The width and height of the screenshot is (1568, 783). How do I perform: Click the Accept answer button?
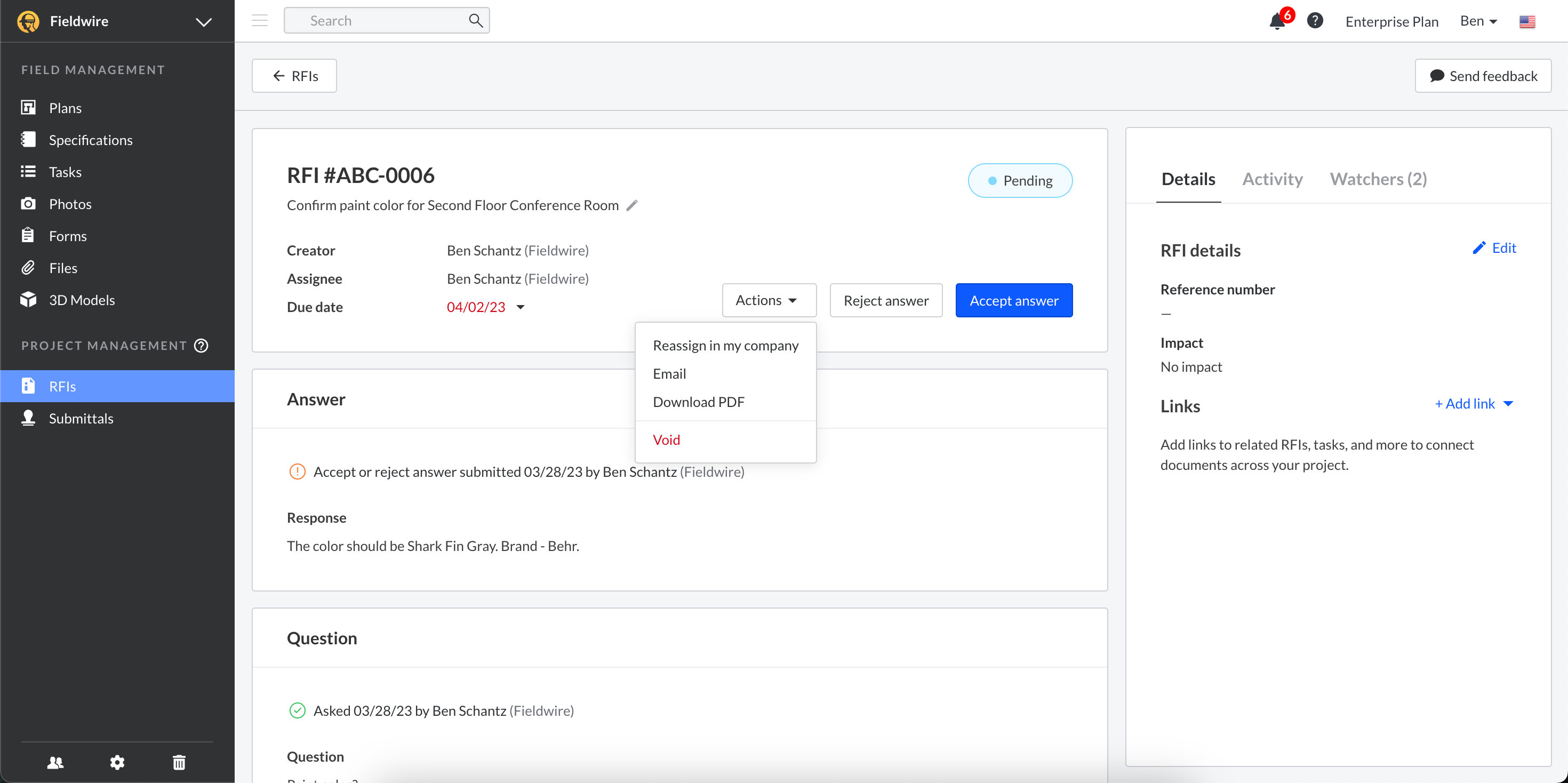[1013, 300]
